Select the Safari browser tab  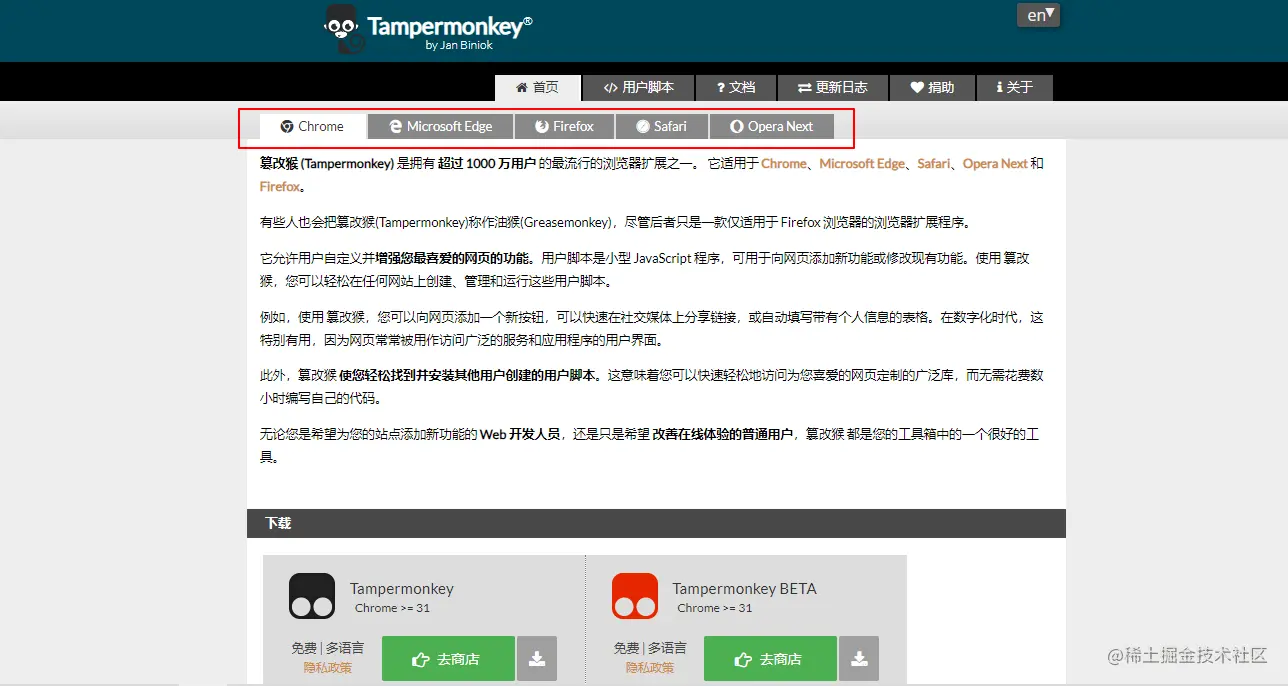[x=661, y=127]
